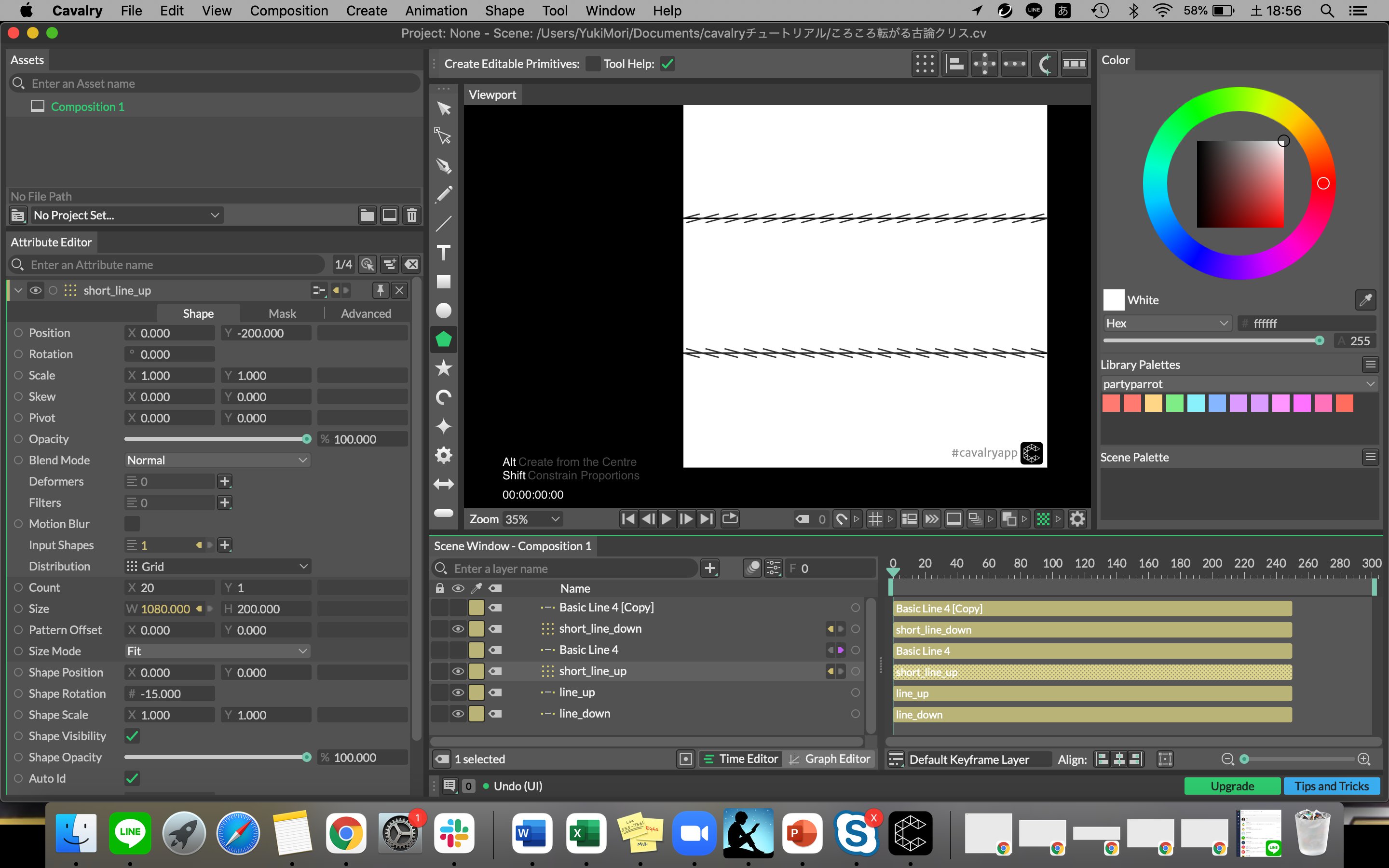1389x868 pixels.
Task: Open the No Project Set dropdown
Action: 126,215
